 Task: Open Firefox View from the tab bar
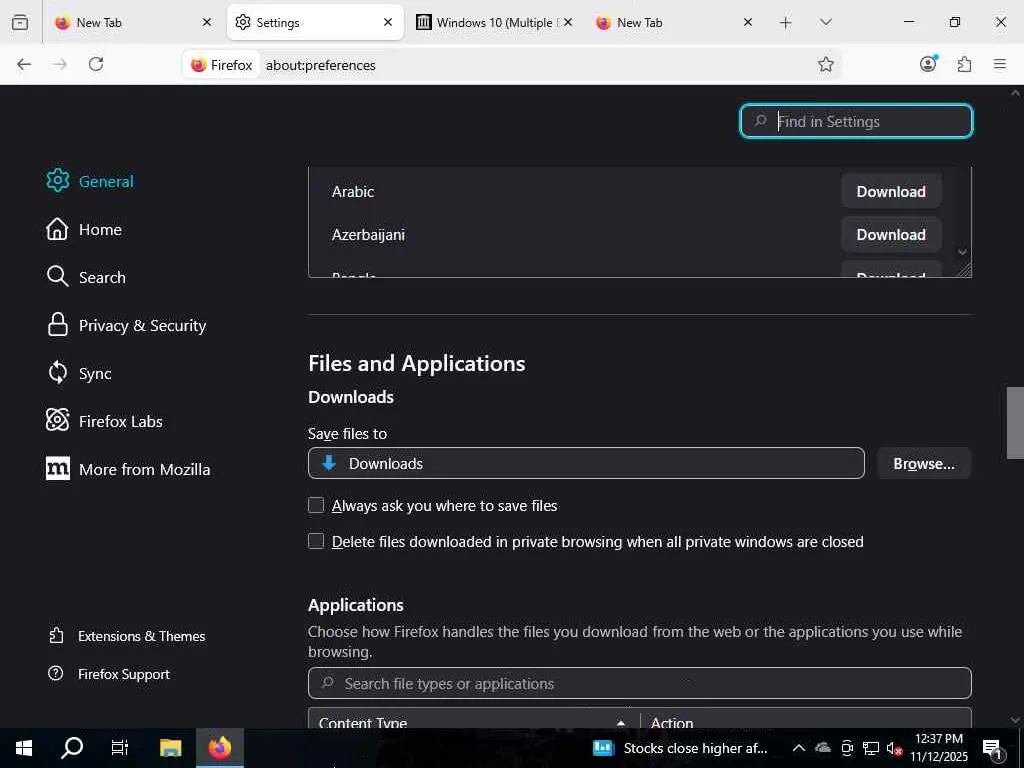20,22
